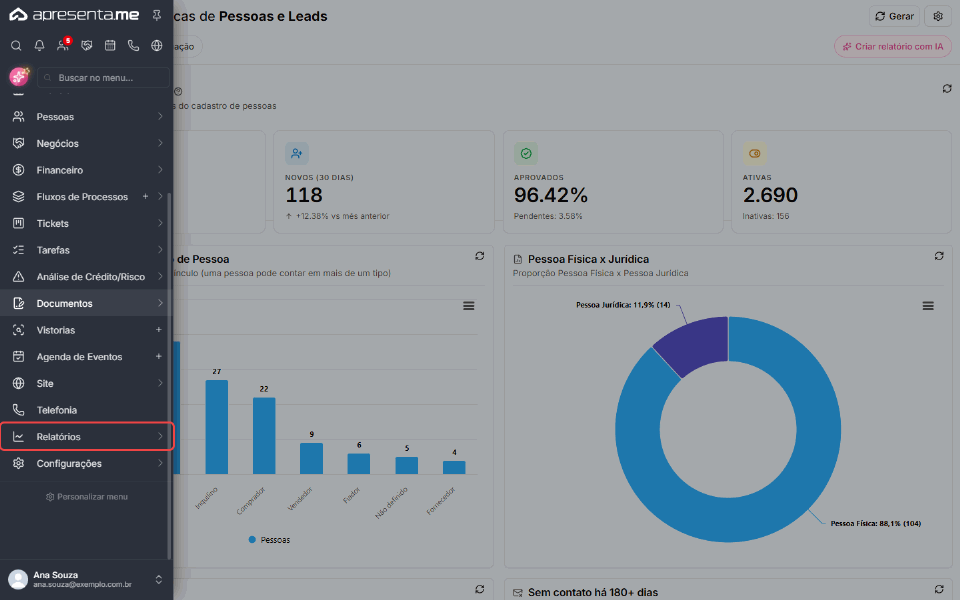Click the purple Pessoa Jurídica donut segment
The height and width of the screenshot is (600, 960).
696,343
